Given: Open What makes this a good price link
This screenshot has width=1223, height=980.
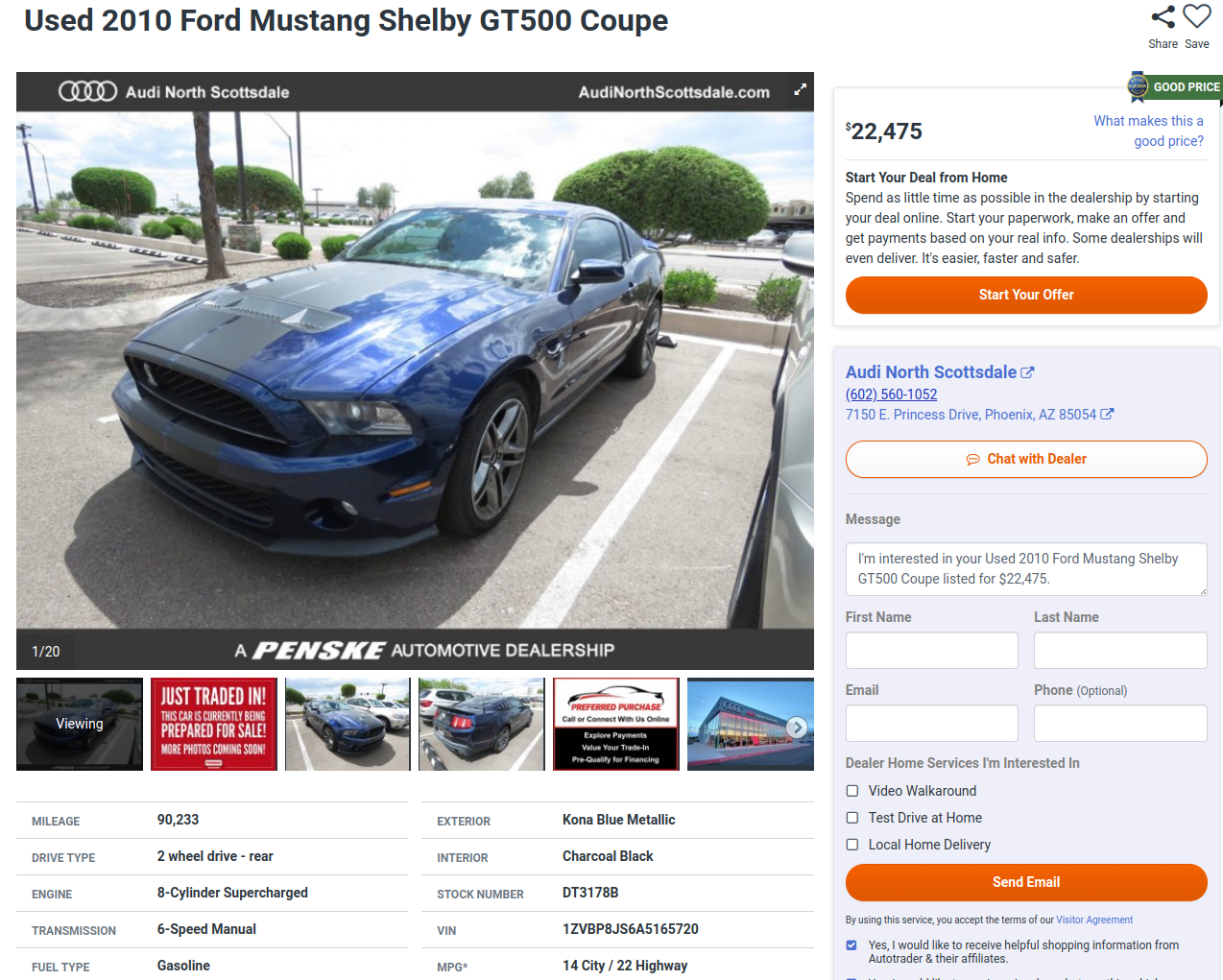Looking at the screenshot, I should pyautogui.click(x=1148, y=131).
